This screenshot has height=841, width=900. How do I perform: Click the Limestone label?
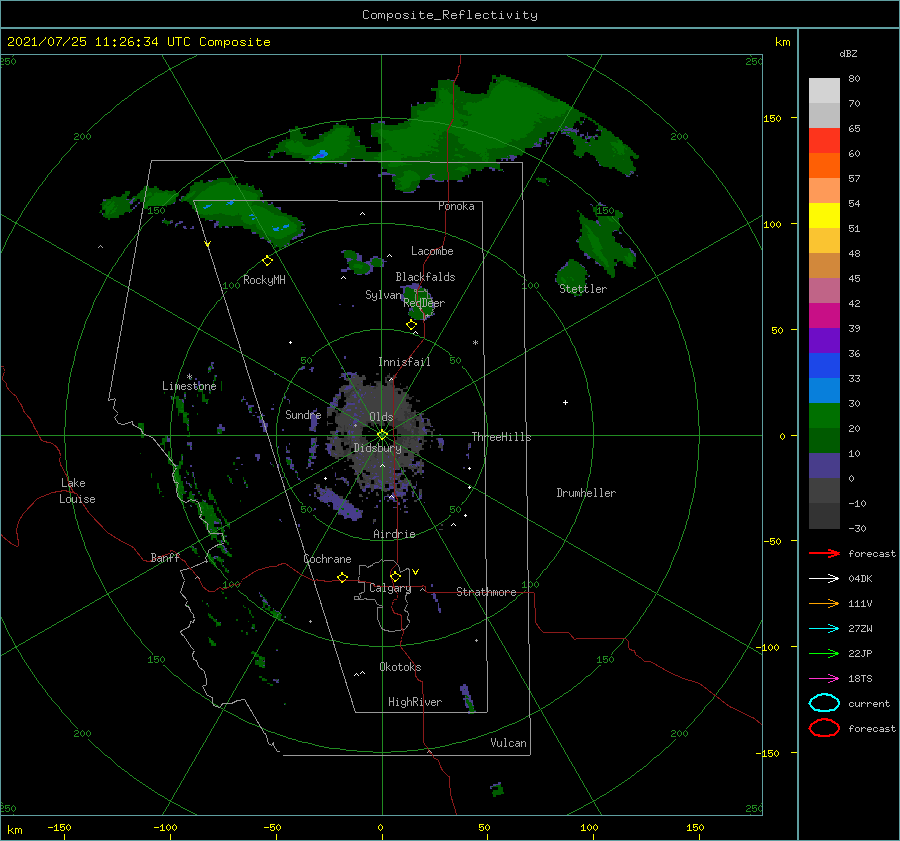point(189,386)
